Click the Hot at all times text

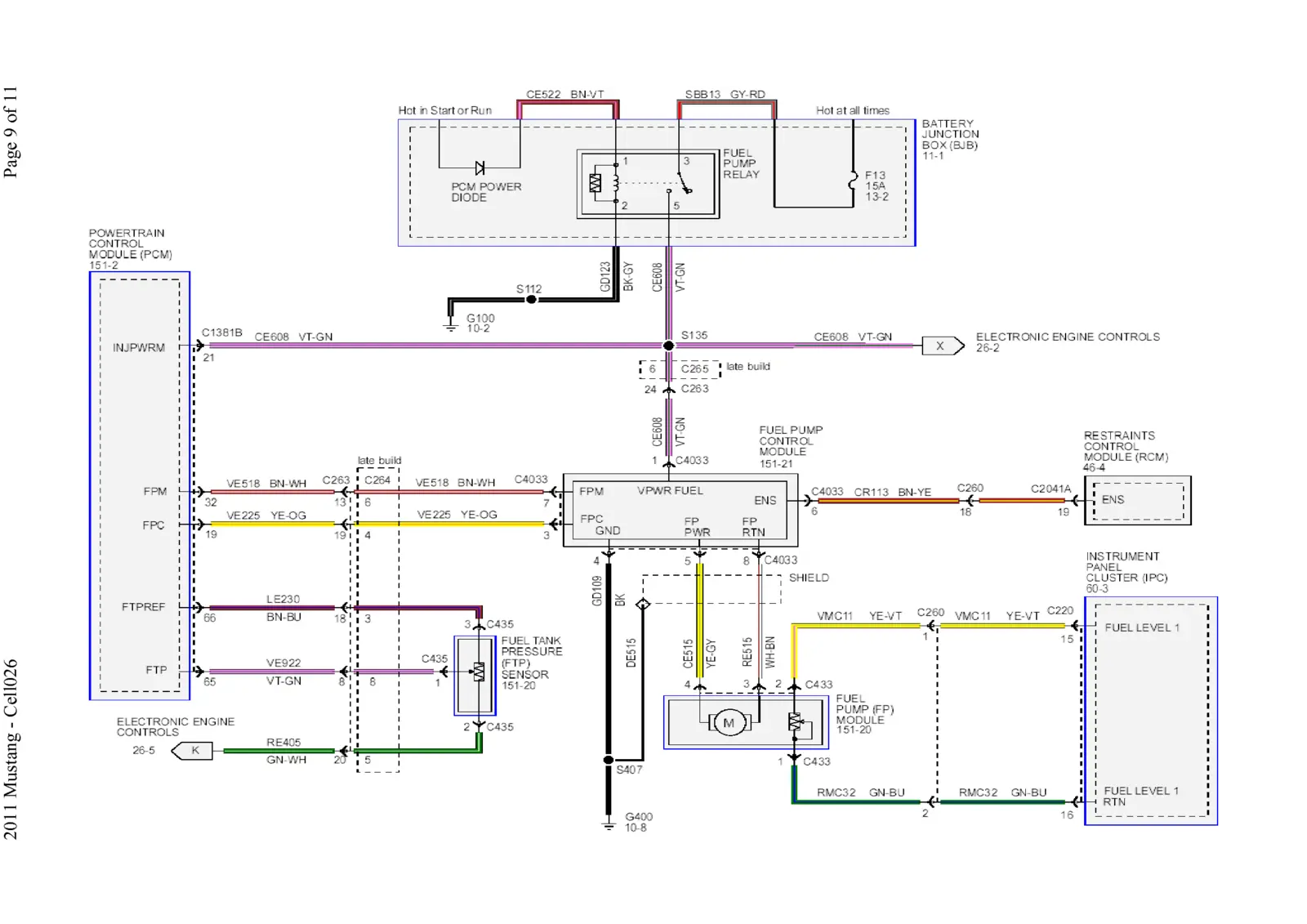(x=853, y=110)
